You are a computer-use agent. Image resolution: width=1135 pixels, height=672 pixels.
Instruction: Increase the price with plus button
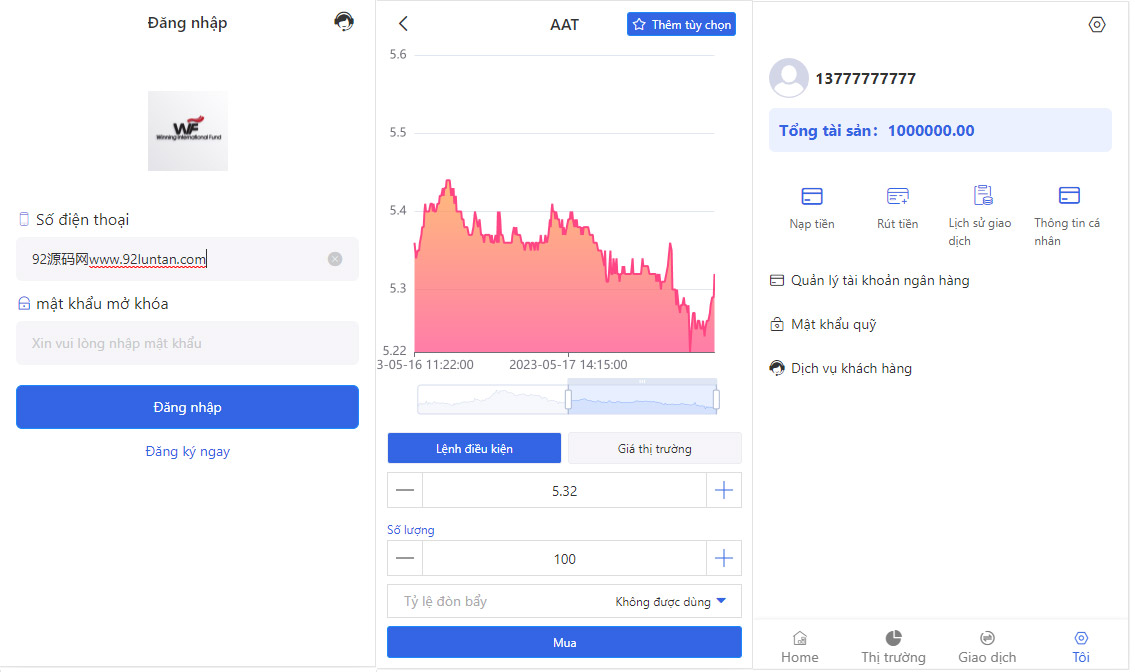[724, 490]
